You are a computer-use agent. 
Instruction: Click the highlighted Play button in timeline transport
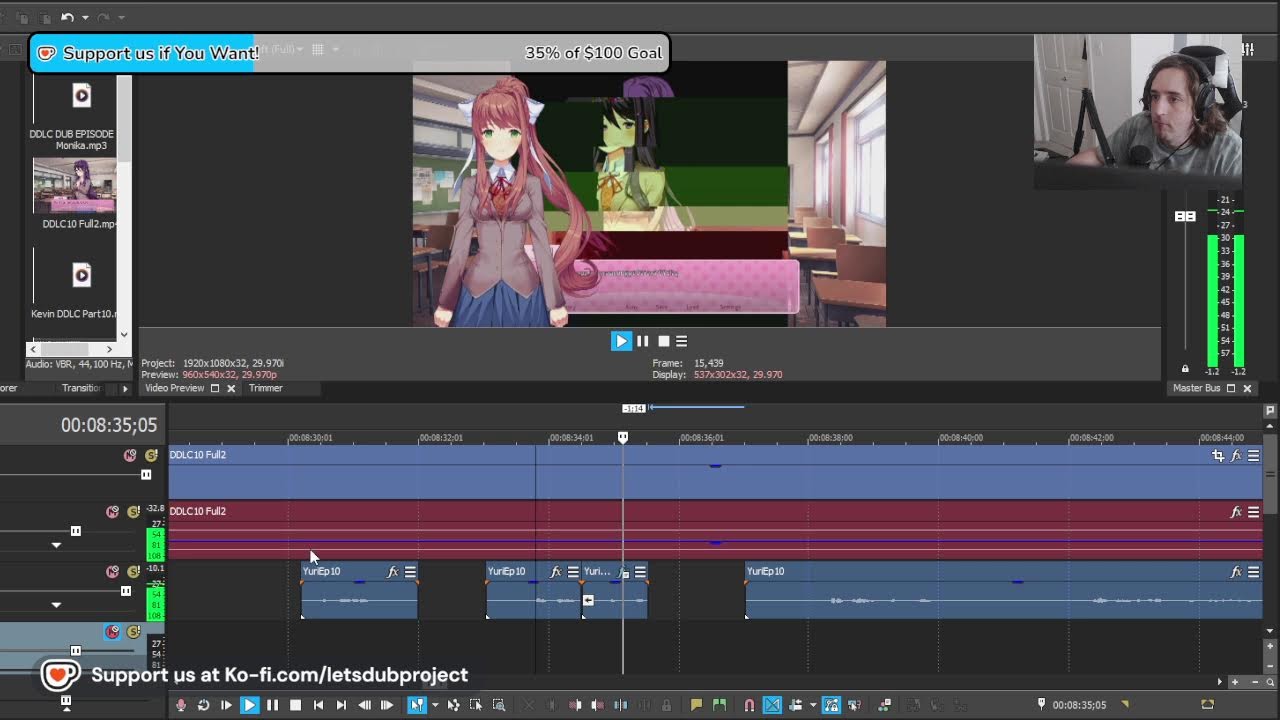tap(249, 705)
